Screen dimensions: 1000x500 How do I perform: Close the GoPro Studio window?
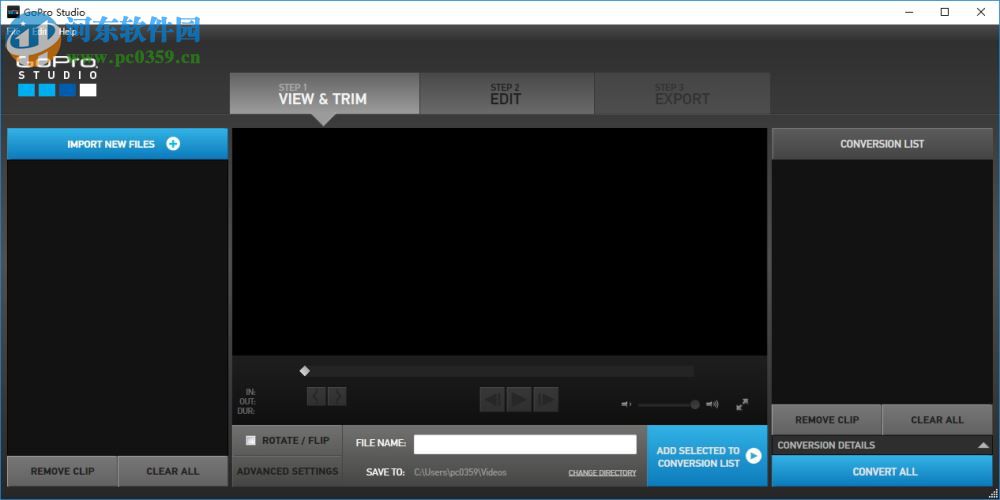981,12
